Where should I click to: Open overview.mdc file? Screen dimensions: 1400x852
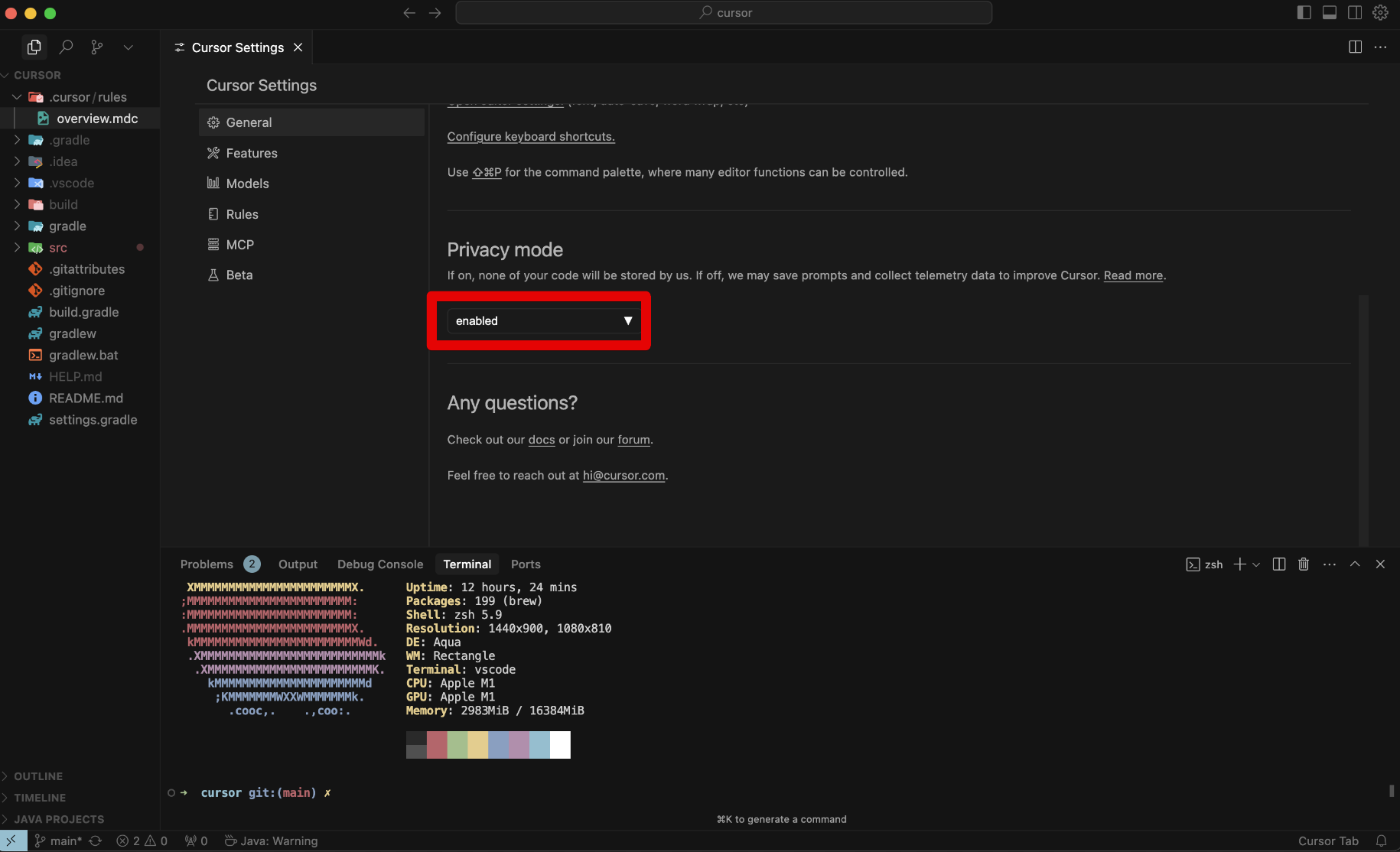tap(80, 119)
